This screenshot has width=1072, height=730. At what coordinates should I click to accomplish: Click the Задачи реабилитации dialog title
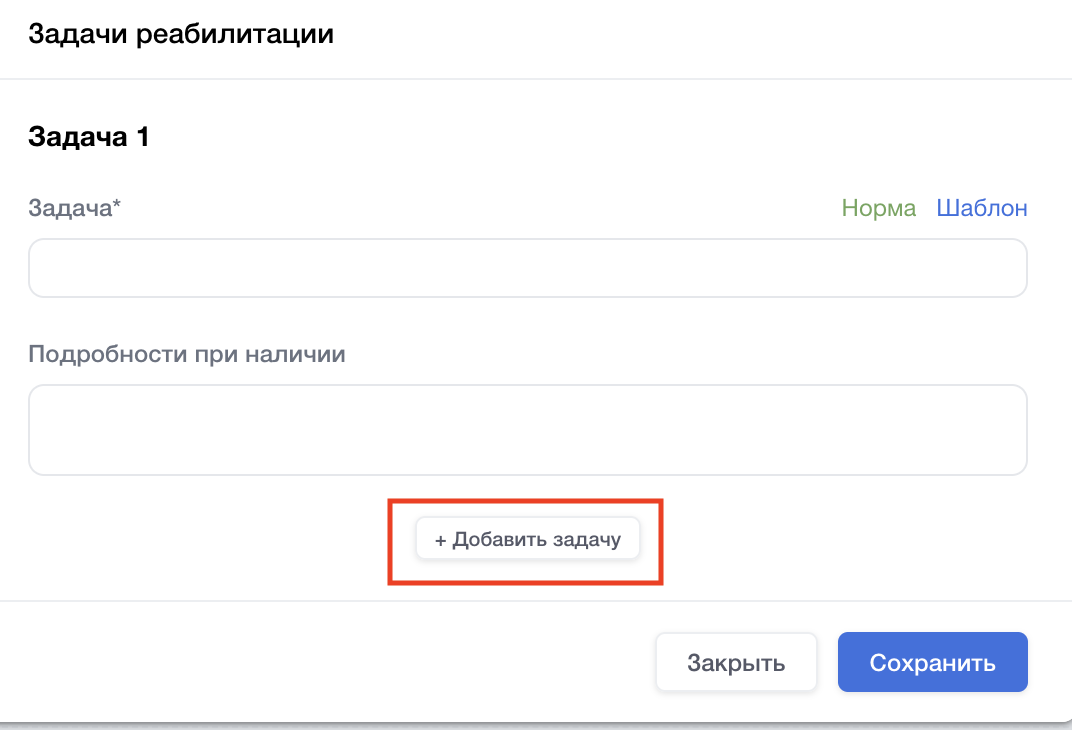coord(181,35)
